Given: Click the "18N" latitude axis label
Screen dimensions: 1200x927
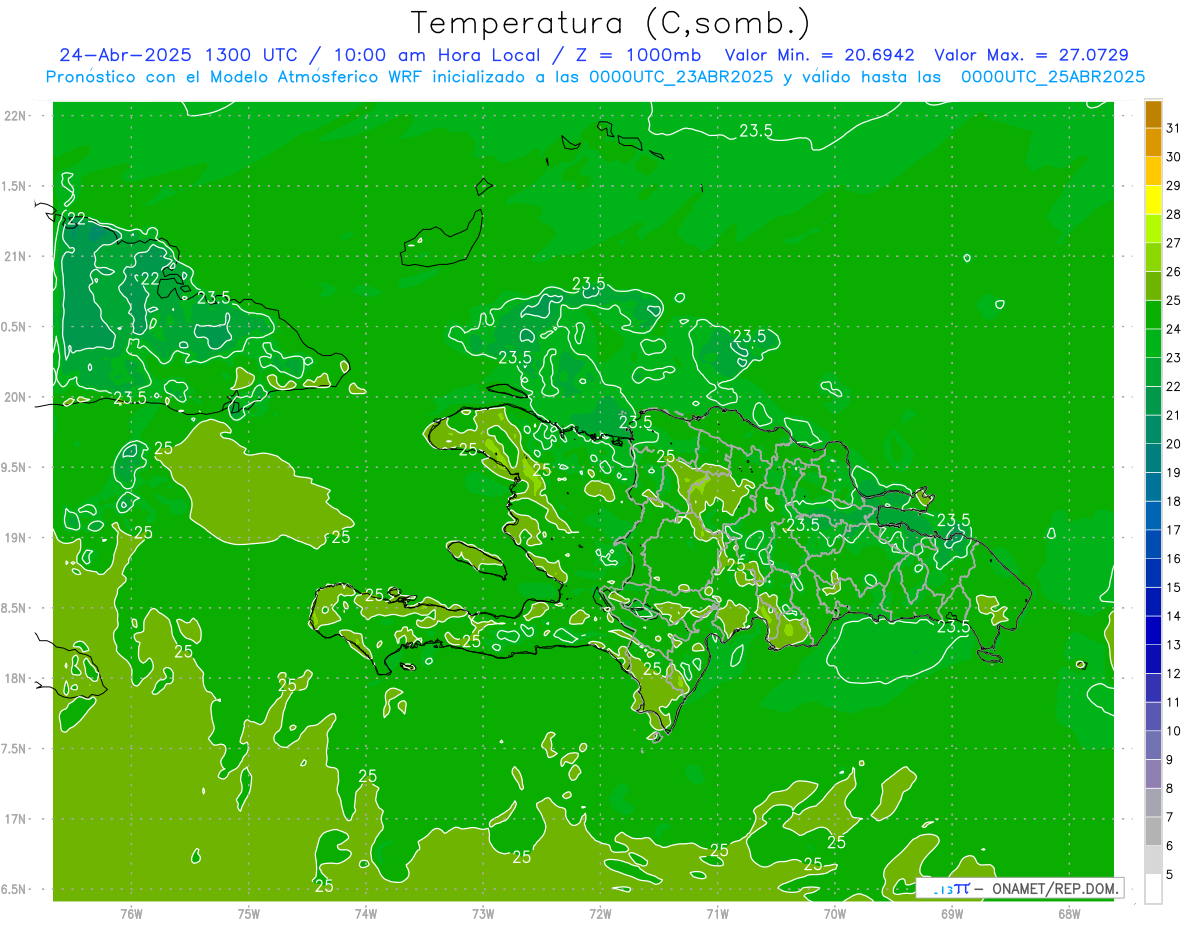Looking at the screenshot, I should 17,678.
